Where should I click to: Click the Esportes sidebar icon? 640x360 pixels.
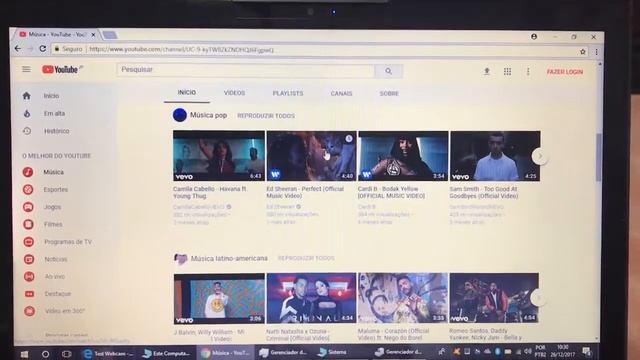coord(28,189)
